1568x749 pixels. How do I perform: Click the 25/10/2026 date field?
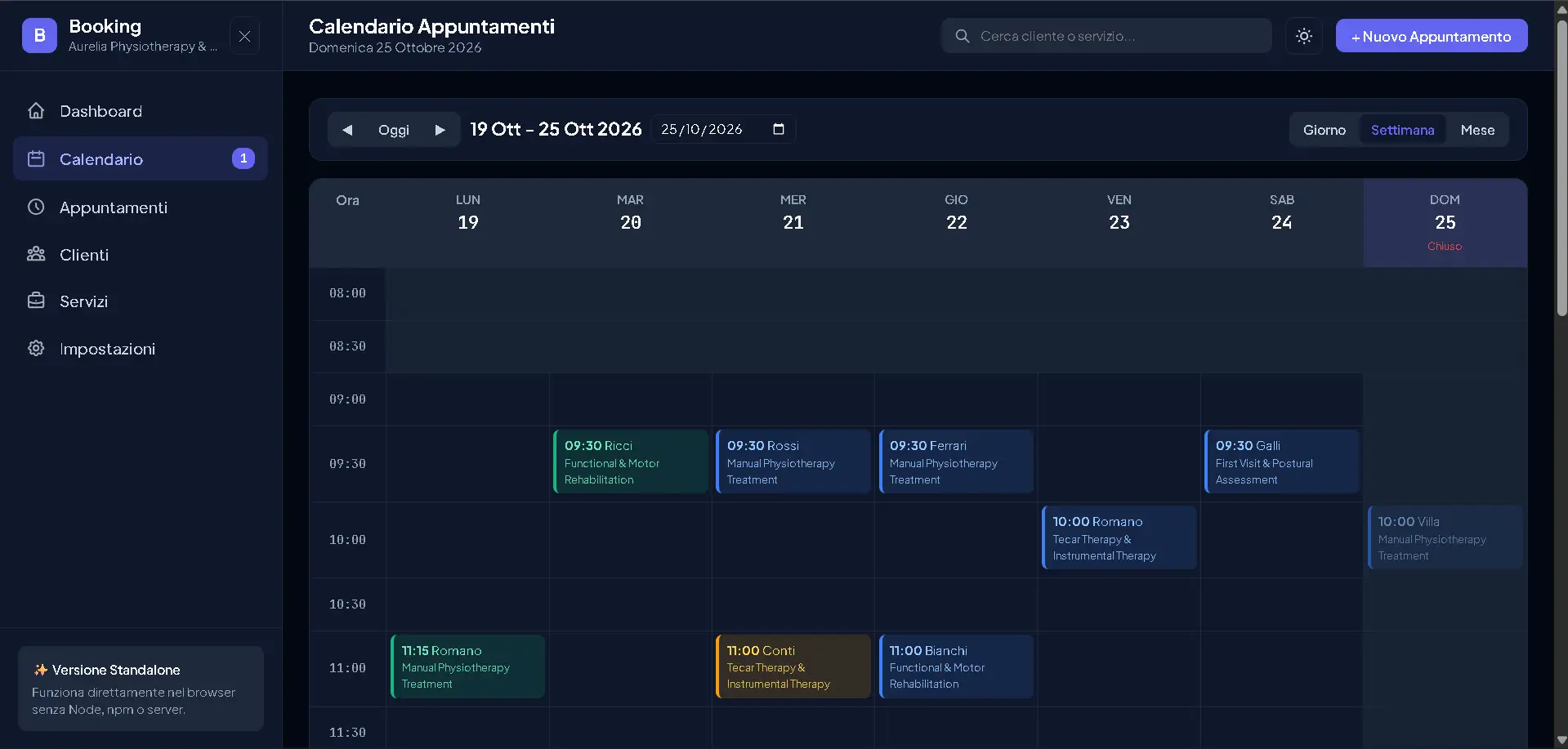coord(723,129)
